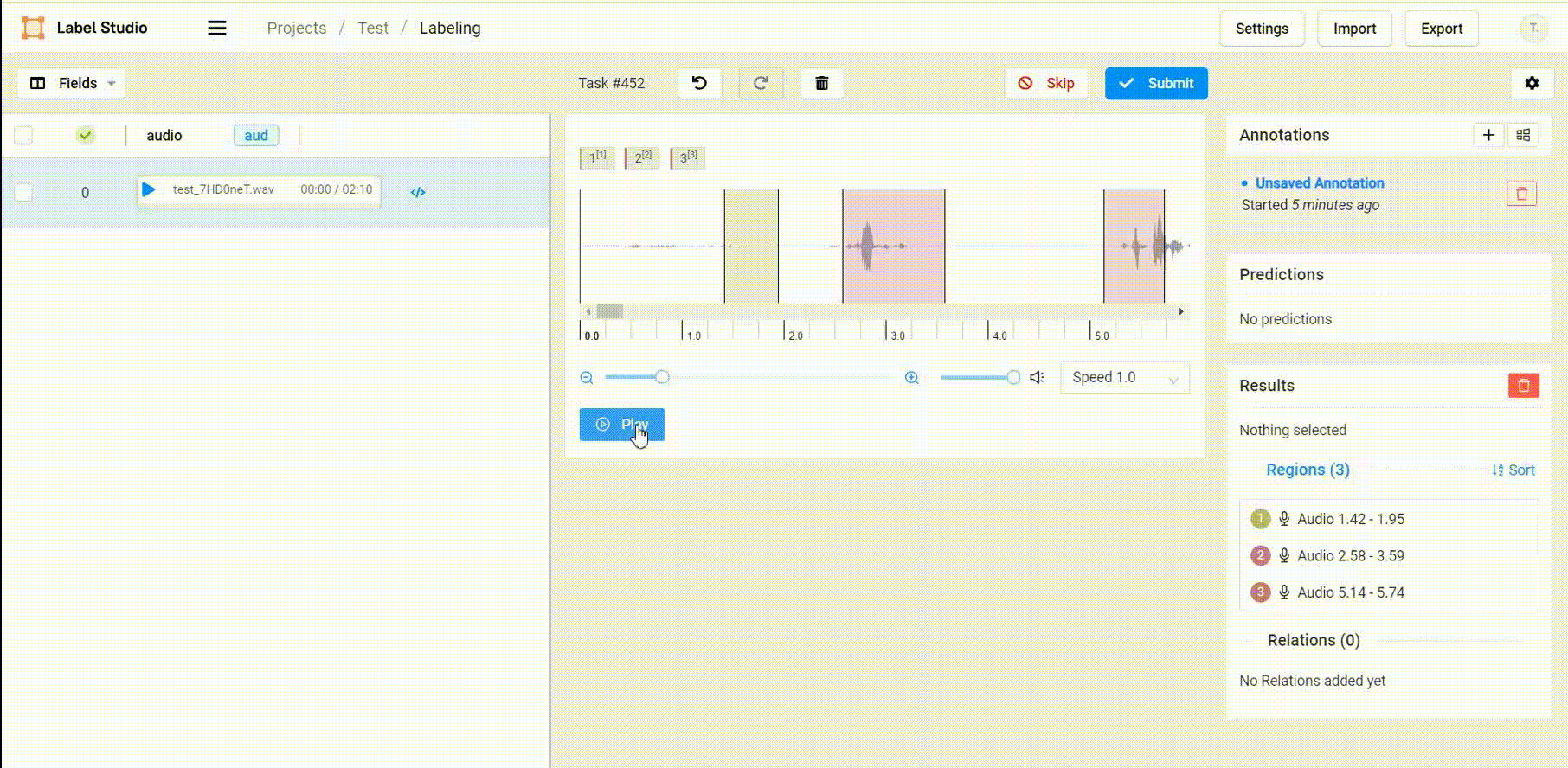Toggle the select-all tasks checkbox
This screenshot has height=768, width=1568.
pyautogui.click(x=23, y=135)
